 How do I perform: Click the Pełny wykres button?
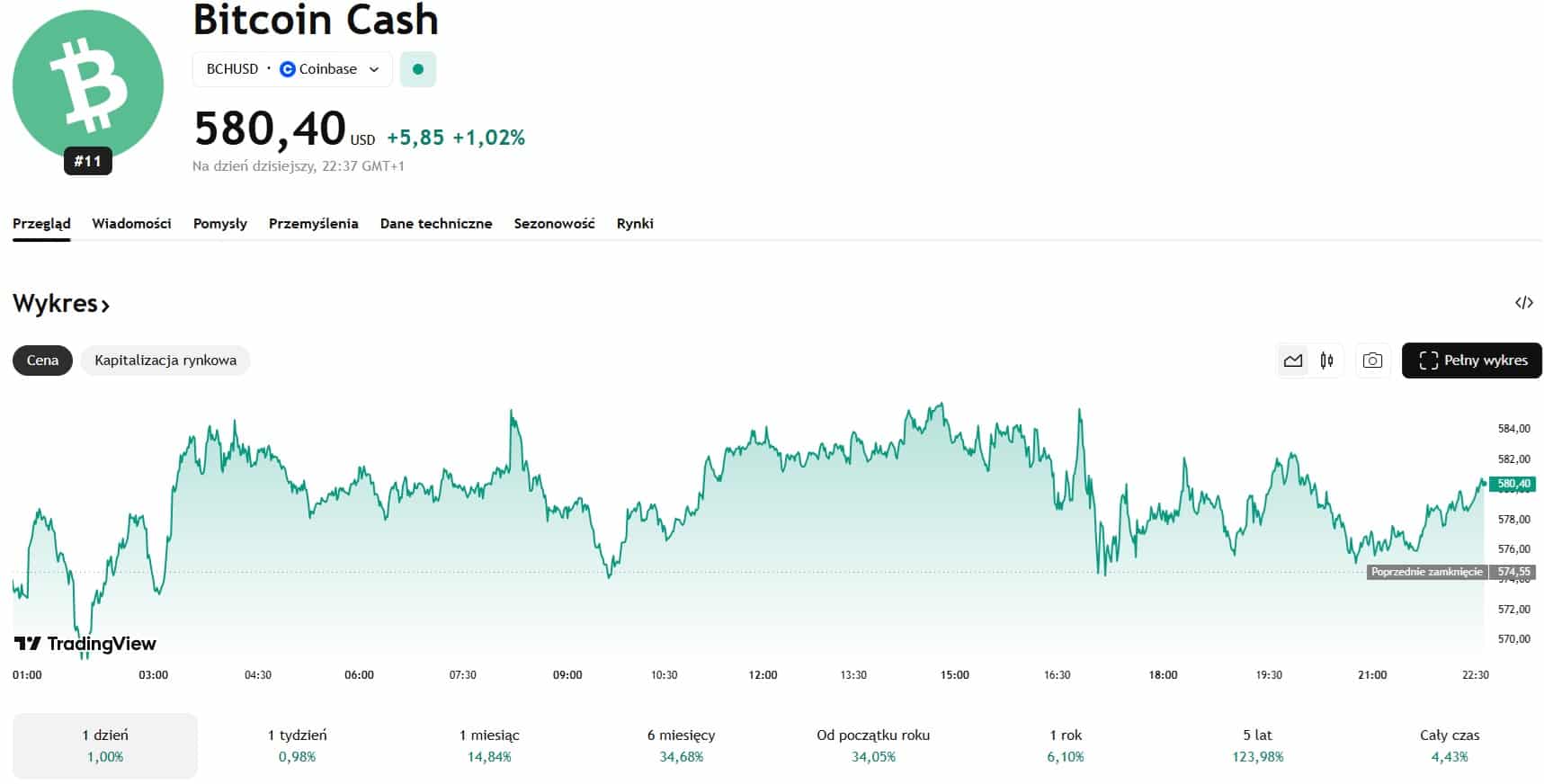pyautogui.click(x=1471, y=361)
